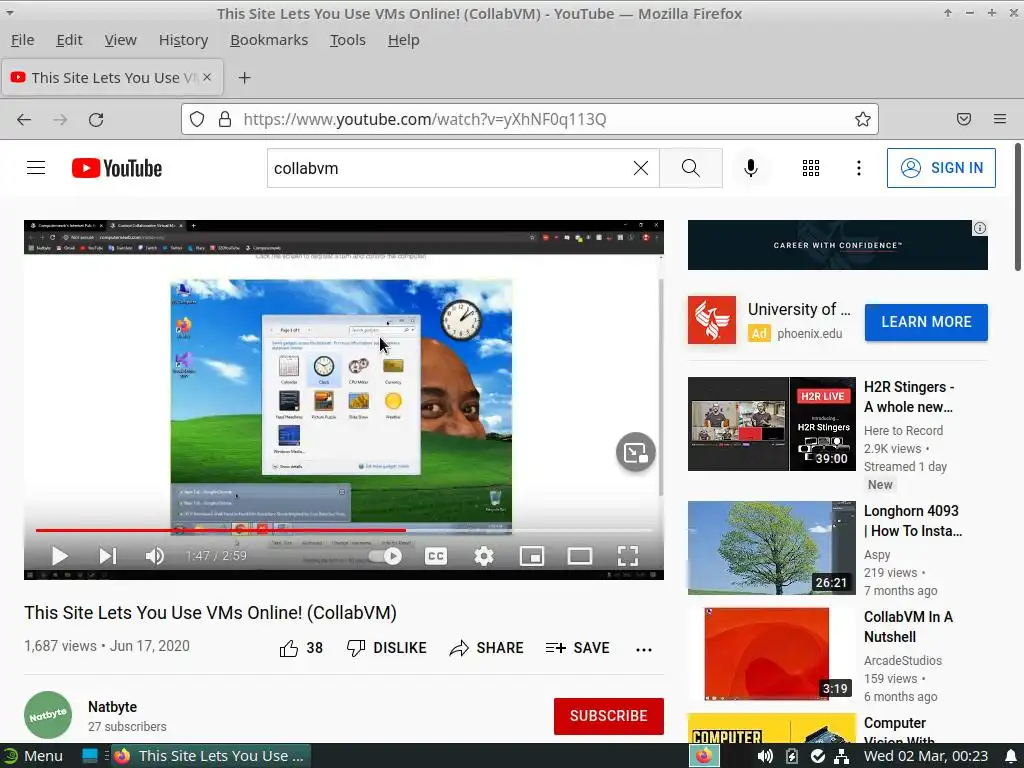Screen dimensions: 1024x768
Task: Click the URL address bar
Action: pyautogui.click(x=530, y=119)
